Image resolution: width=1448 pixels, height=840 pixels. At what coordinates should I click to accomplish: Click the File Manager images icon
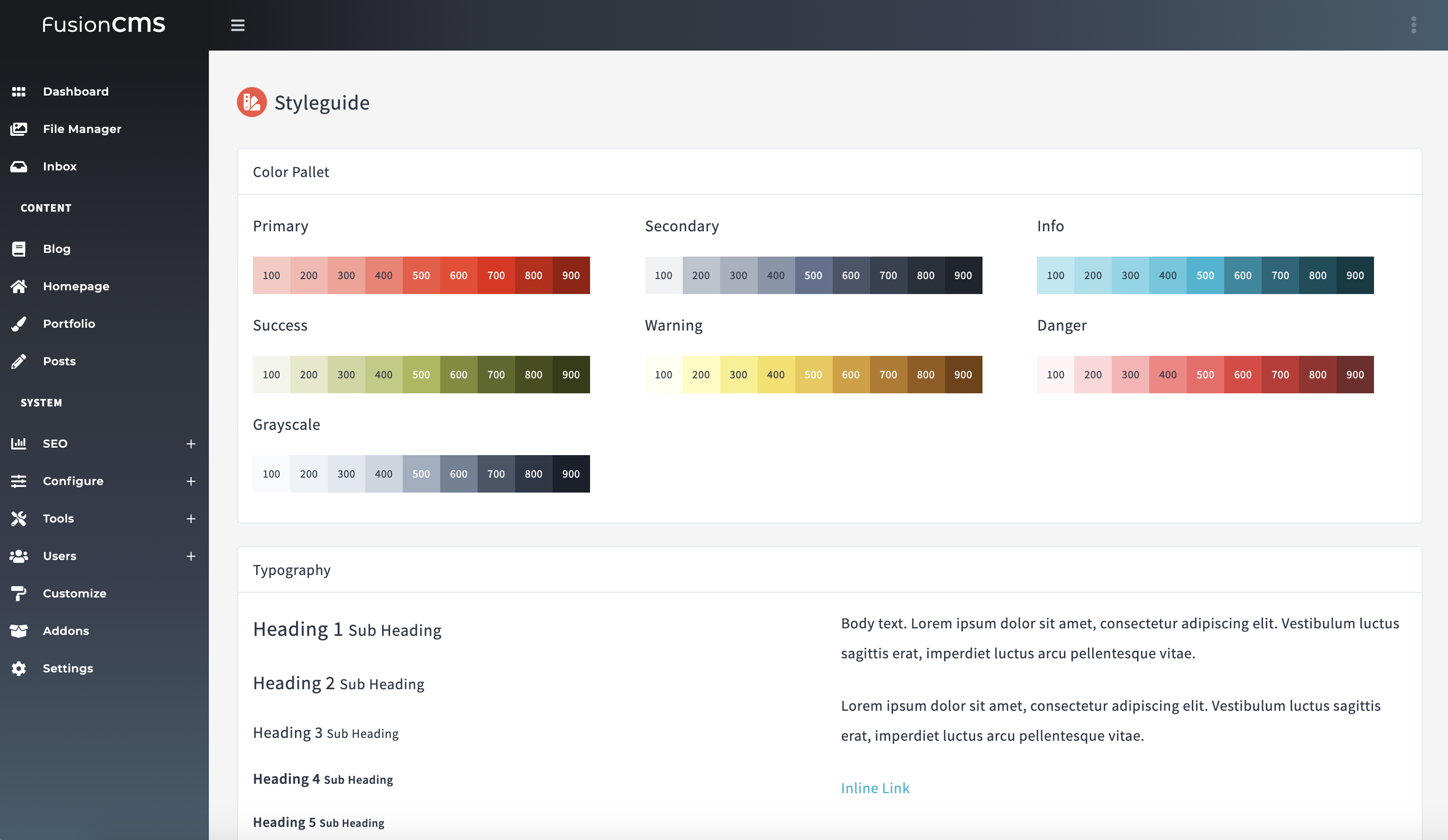click(18, 129)
